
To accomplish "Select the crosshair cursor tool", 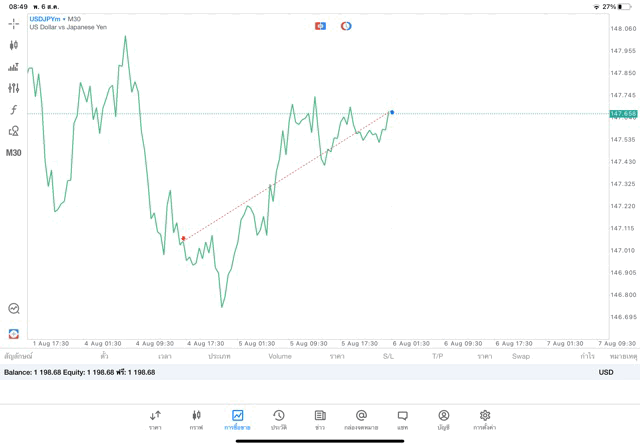I will (x=14, y=23).
